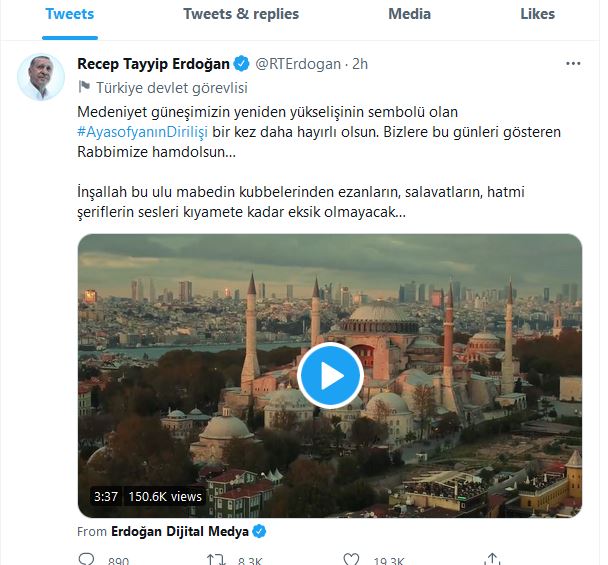Click the verified badge next to Erdoğan Dijital Medya
Viewport: 608px width, 565px height.
[259, 531]
